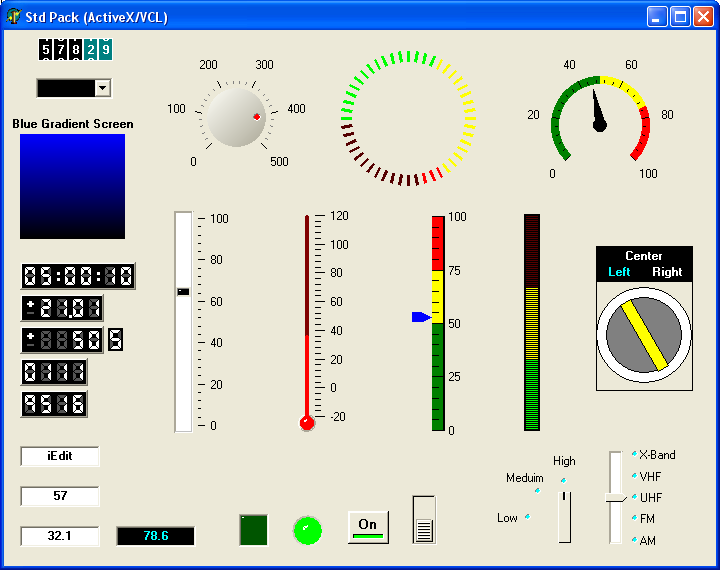The width and height of the screenshot is (720, 570).
Task: Maximize the Std Pack window
Action: [680, 17]
